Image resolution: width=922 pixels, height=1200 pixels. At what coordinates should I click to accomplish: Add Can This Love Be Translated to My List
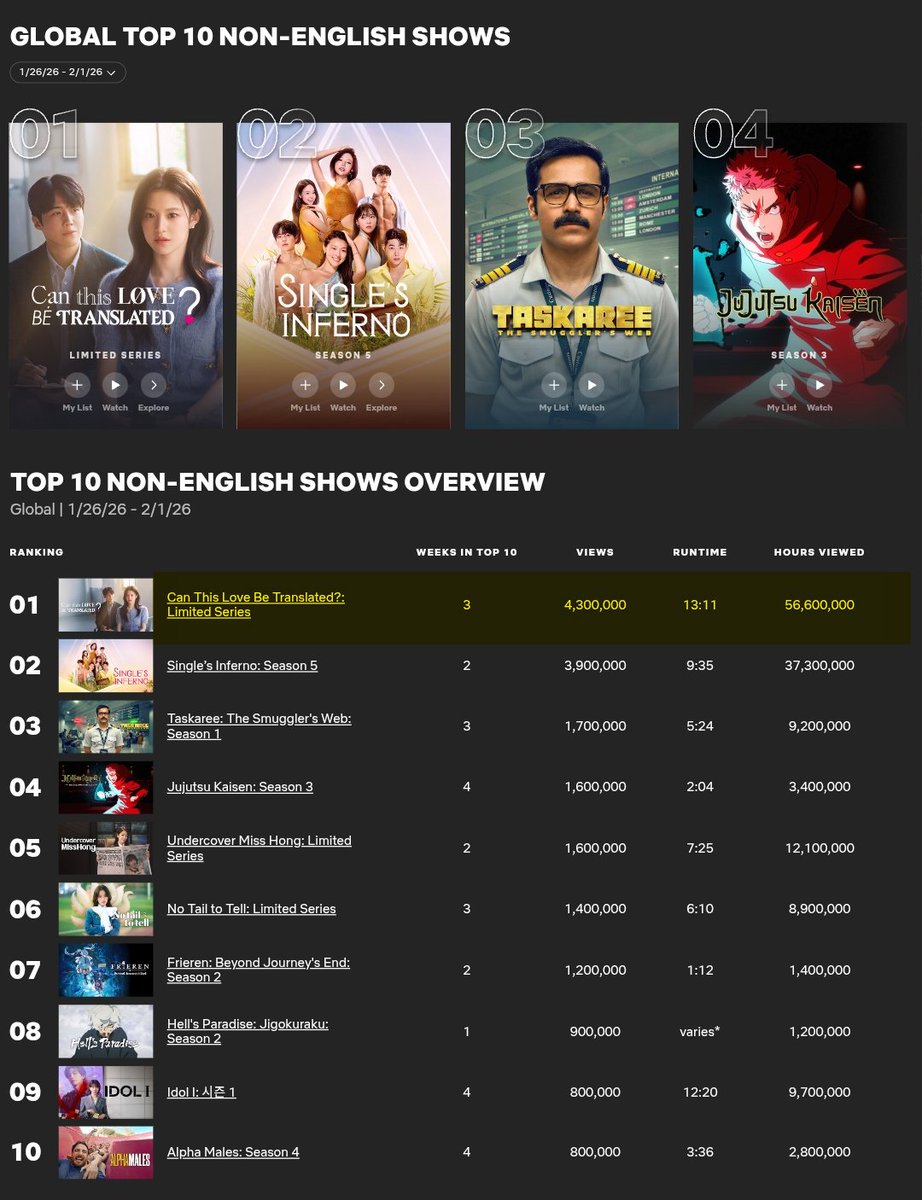tap(77, 385)
